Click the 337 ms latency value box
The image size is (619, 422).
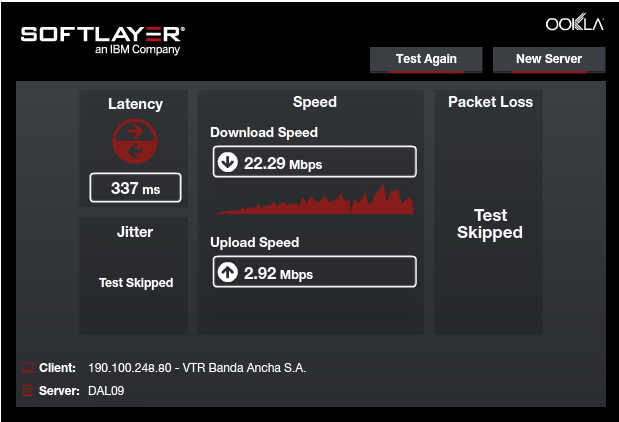pos(135,187)
